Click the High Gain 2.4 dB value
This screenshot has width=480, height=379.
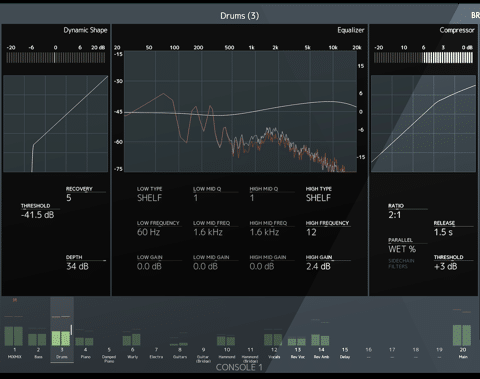[318, 266]
